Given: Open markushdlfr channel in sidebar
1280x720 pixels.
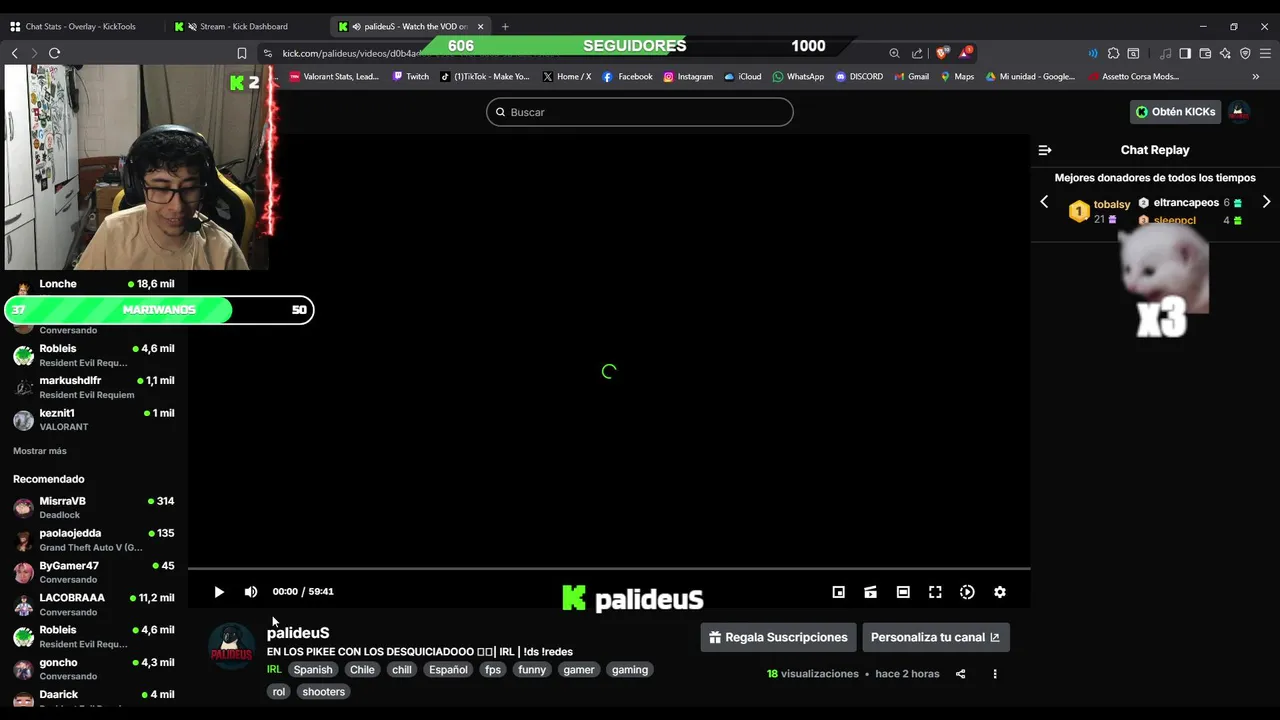Looking at the screenshot, I should click(94, 387).
